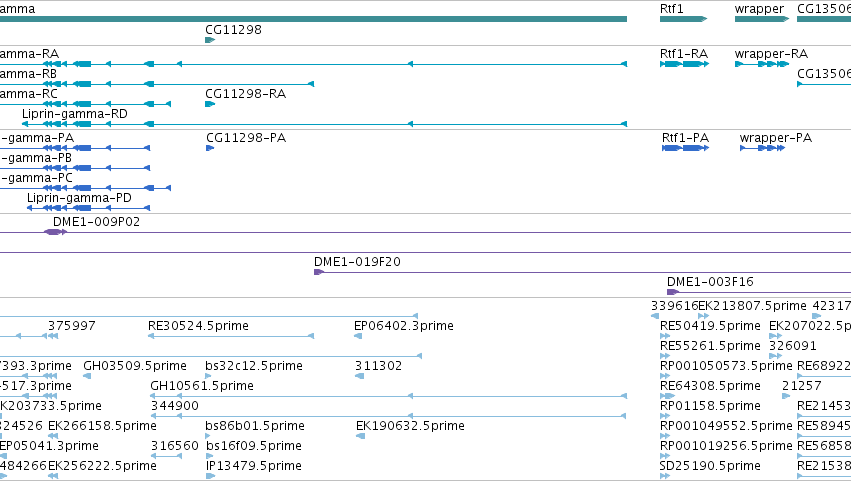Select the Rtf1-RA transcript label

point(684,54)
